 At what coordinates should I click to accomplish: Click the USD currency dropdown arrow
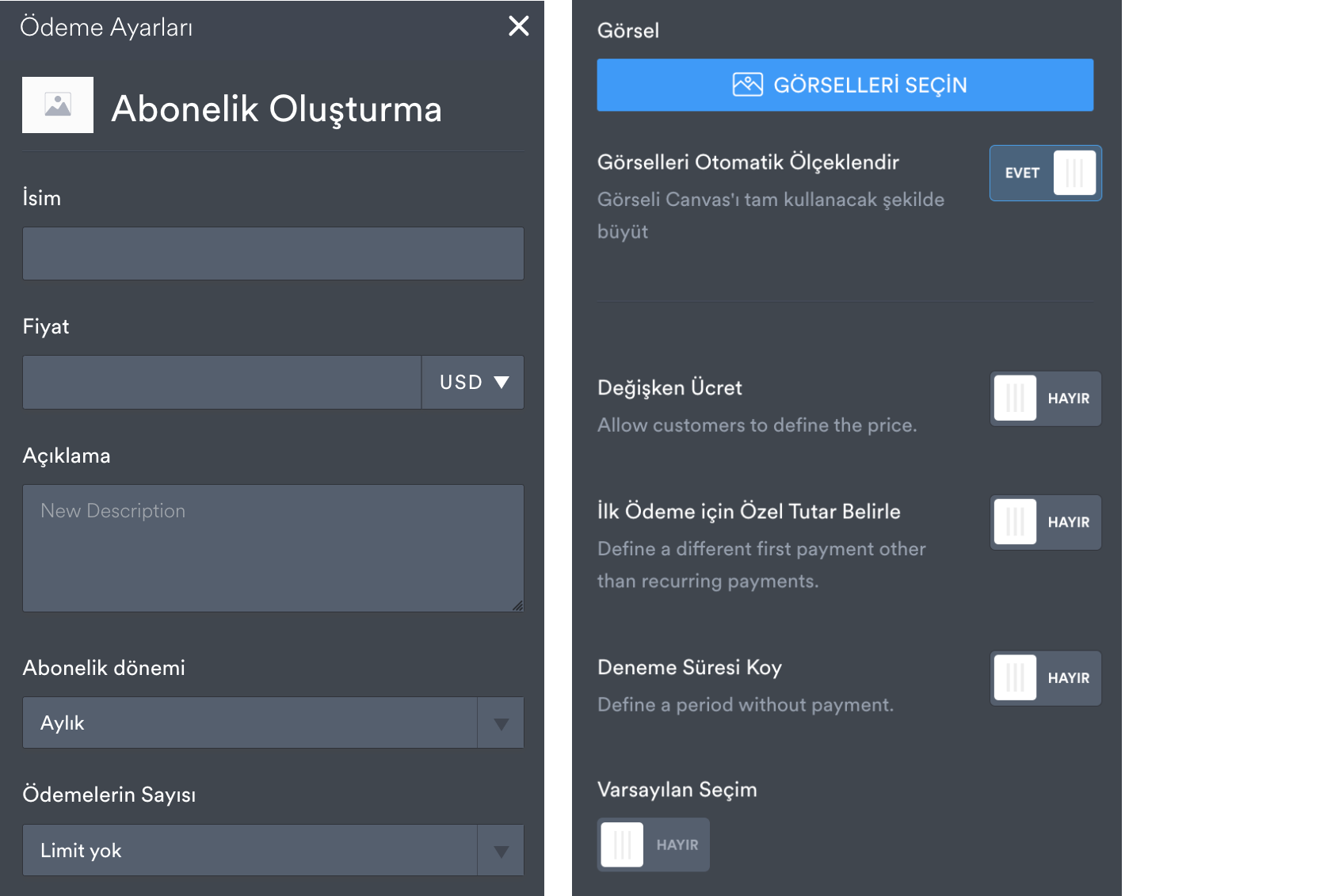502,383
